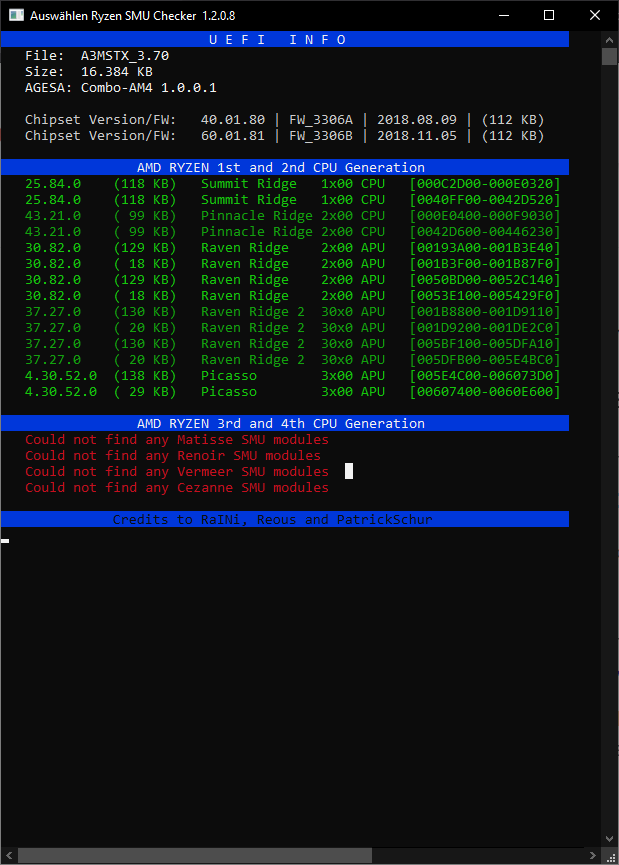Click firmware name FW_3306A
Viewport: 619px width, 865px height.
click(x=321, y=120)
